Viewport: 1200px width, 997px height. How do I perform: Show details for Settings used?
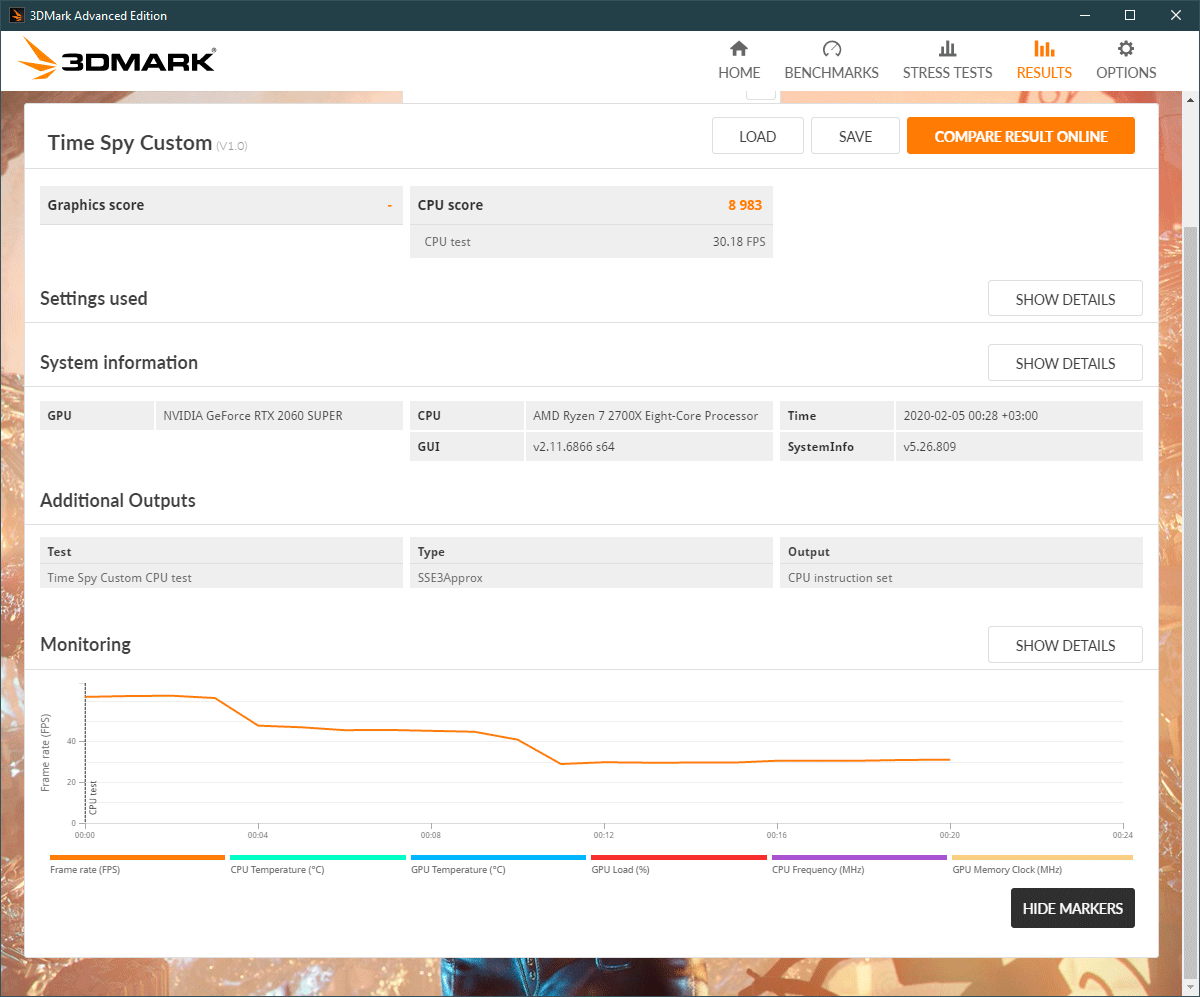(1065, 298)
